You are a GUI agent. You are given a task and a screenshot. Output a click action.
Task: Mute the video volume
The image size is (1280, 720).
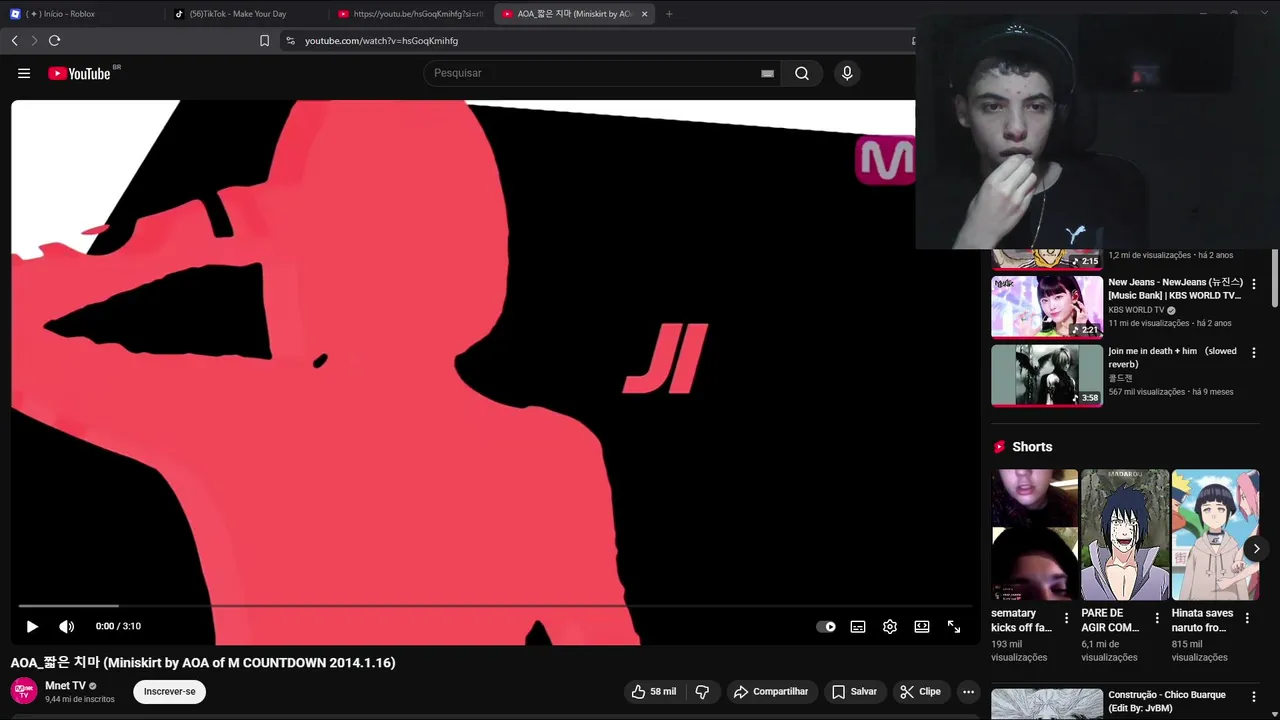(67, 627)
